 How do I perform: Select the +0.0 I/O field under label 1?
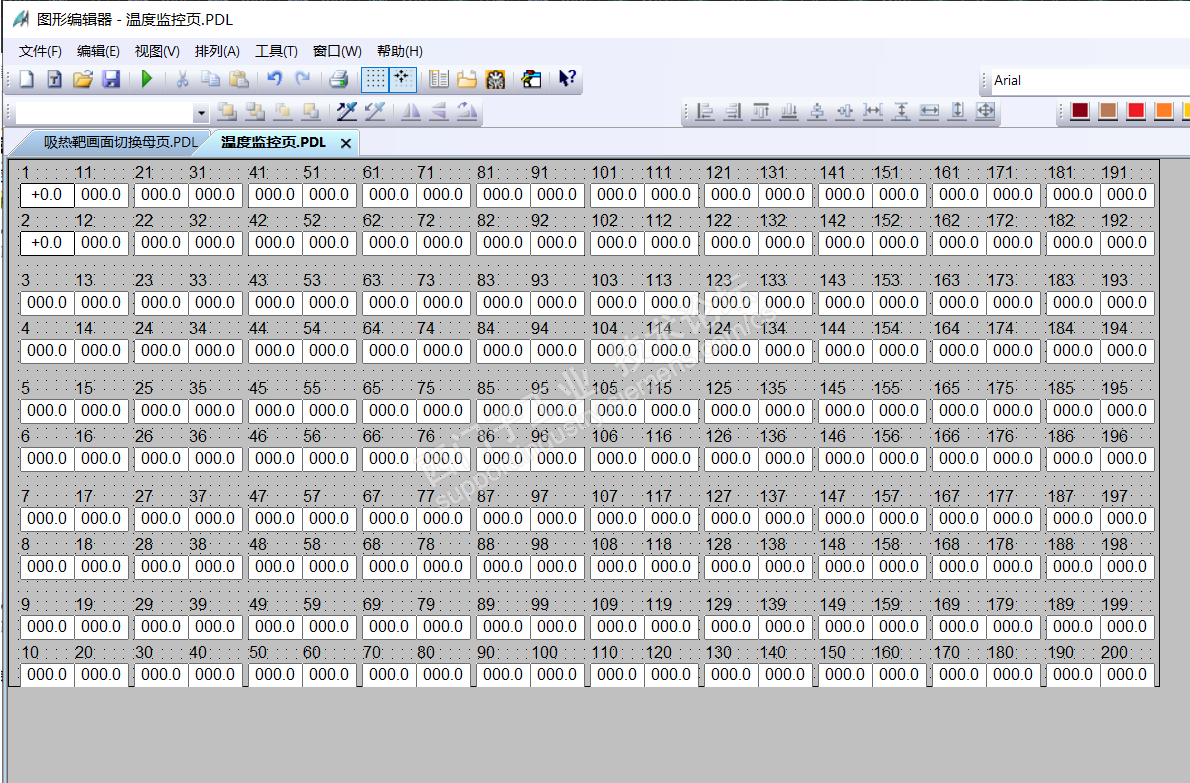(x=47, y=195)
